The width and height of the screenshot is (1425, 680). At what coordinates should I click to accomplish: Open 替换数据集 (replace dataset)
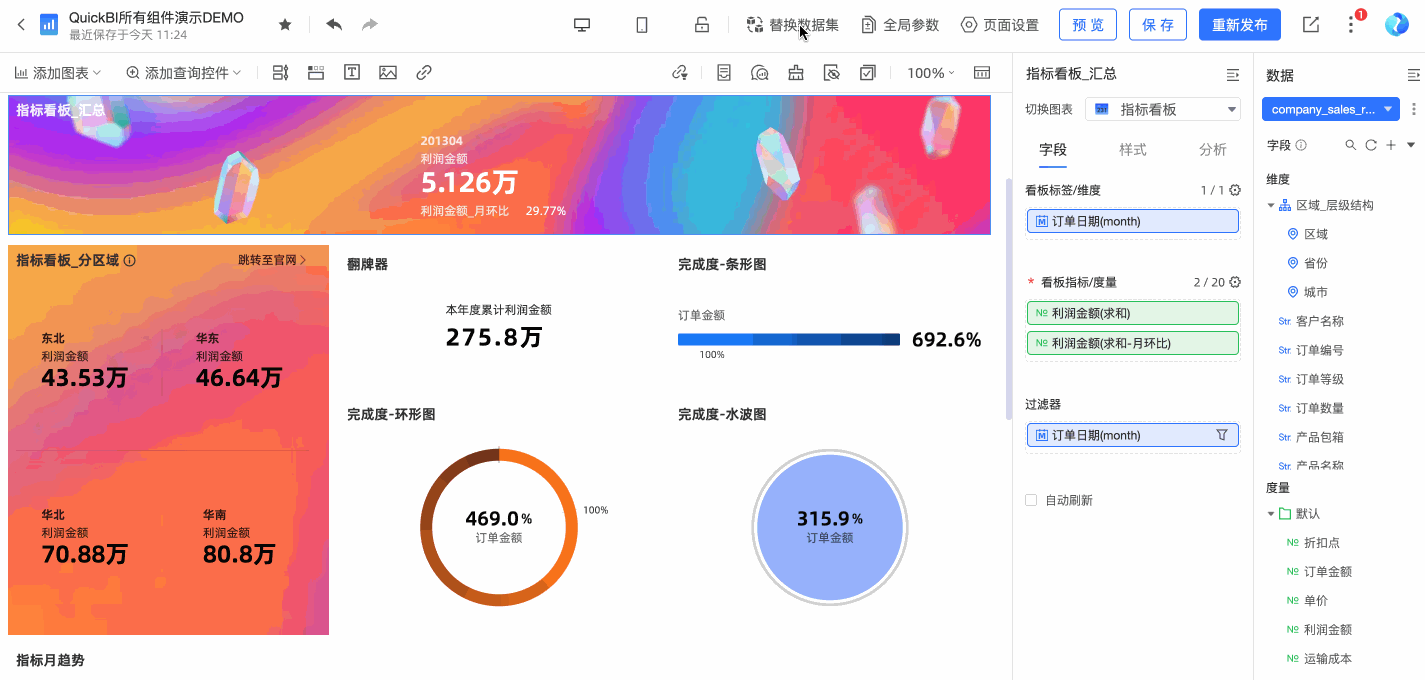[793, 25]
